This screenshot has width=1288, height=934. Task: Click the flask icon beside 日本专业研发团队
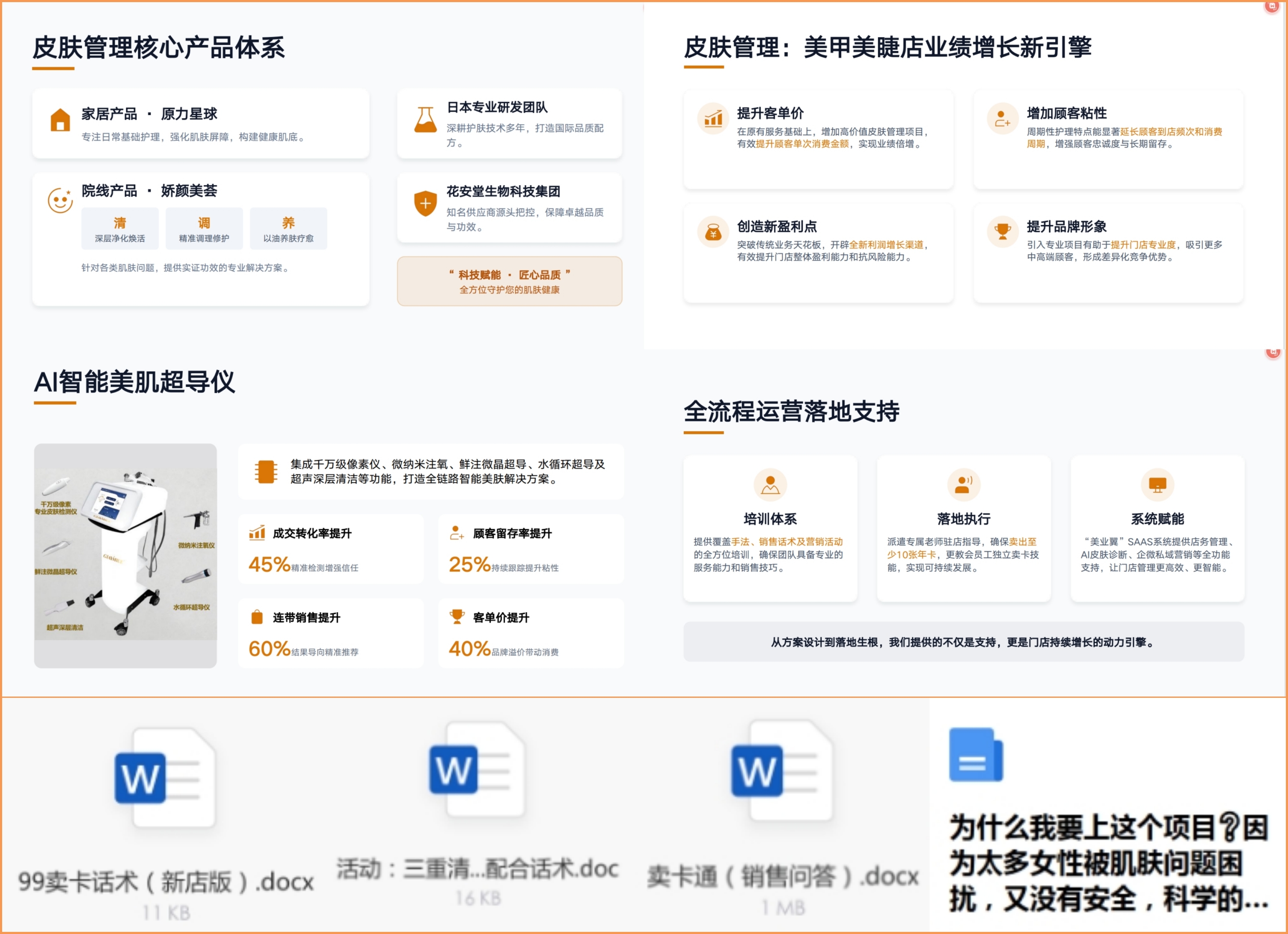coord(425,120)
